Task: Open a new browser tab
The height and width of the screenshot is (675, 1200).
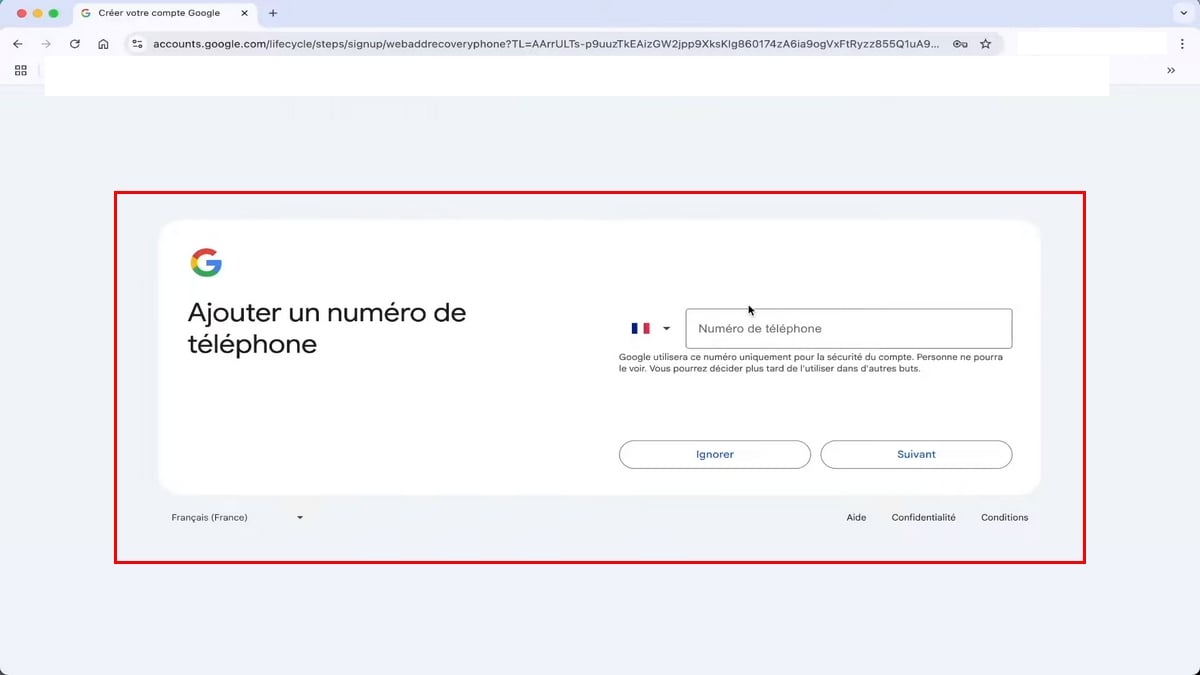Action: click(x=273, y=13)
